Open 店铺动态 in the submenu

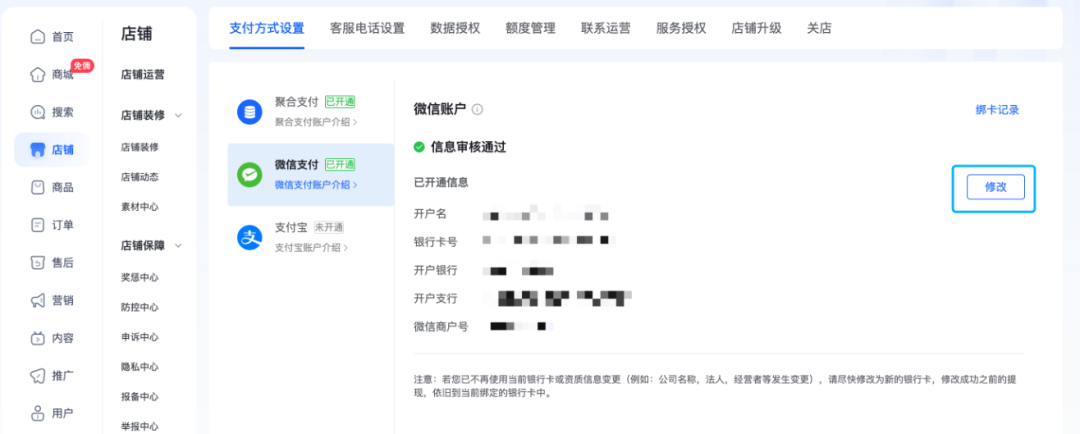(x=140, y=177)
